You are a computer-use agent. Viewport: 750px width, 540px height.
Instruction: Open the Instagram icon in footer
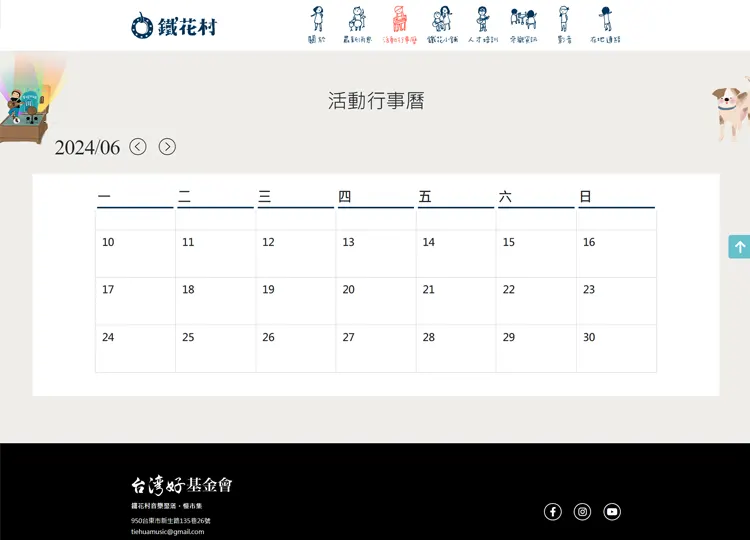582,512
